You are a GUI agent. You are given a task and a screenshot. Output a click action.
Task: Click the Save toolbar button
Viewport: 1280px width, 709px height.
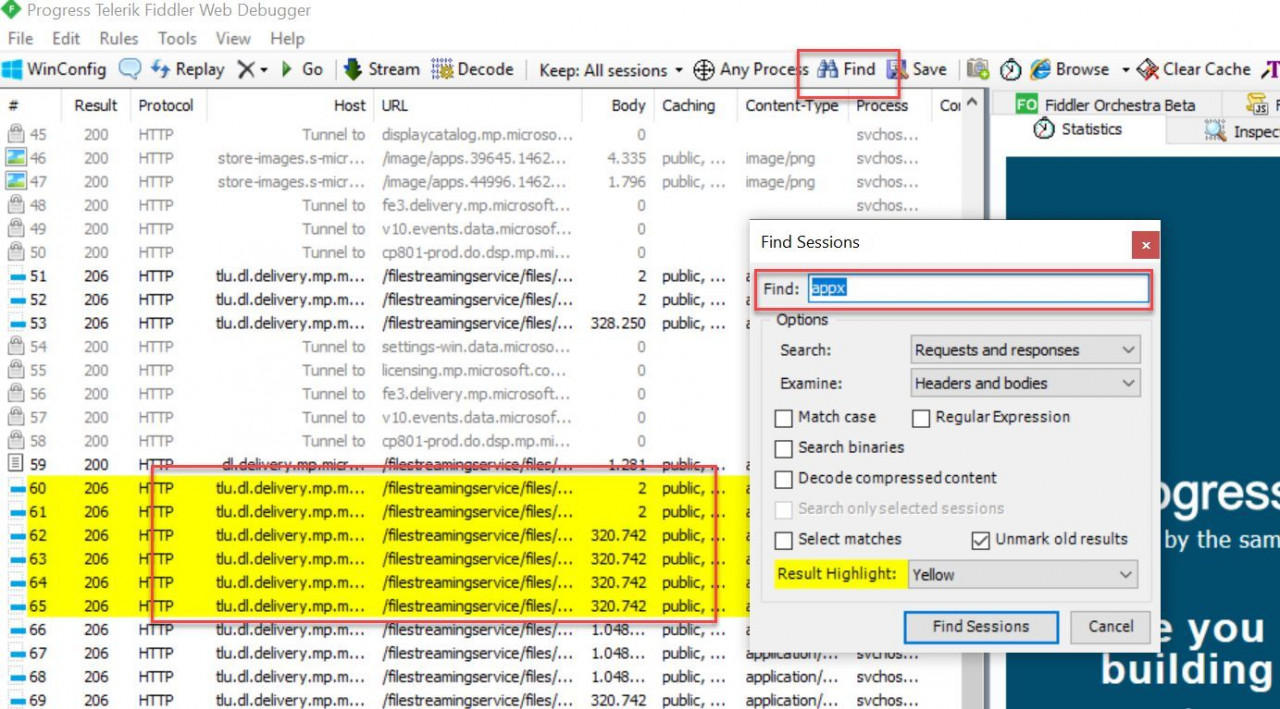pos(917,69)
